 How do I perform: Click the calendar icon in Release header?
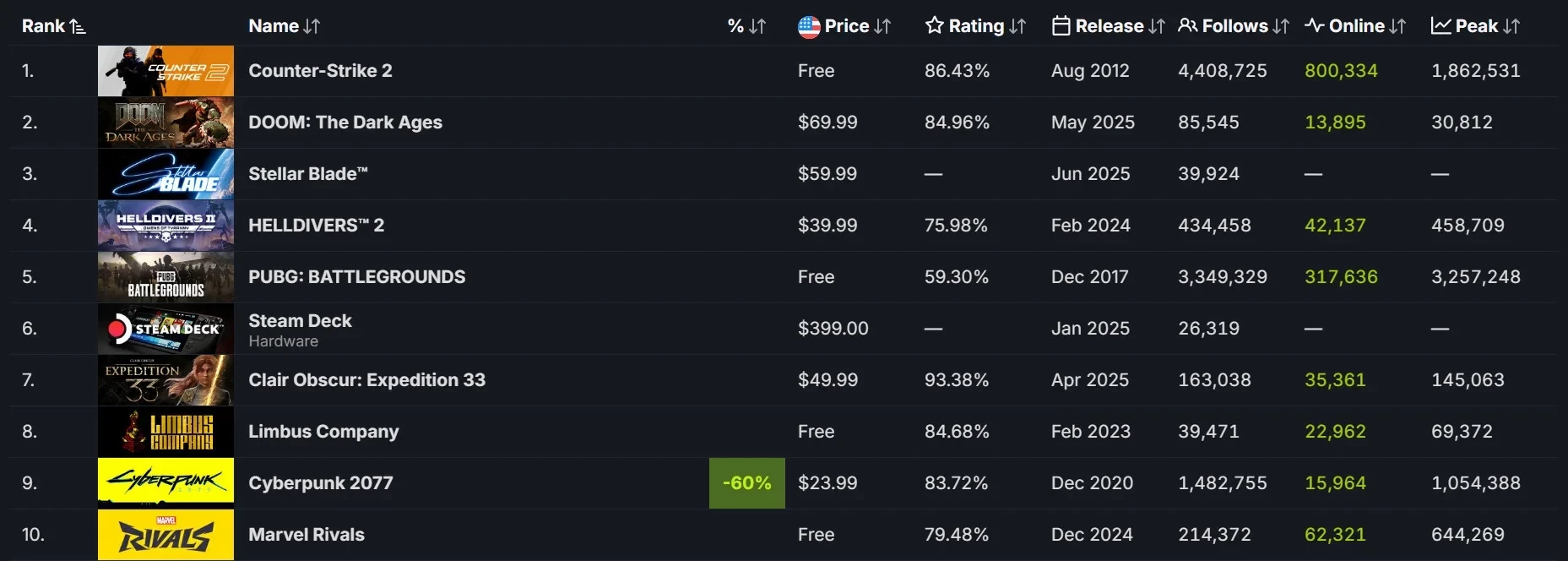coord(1061,26)
